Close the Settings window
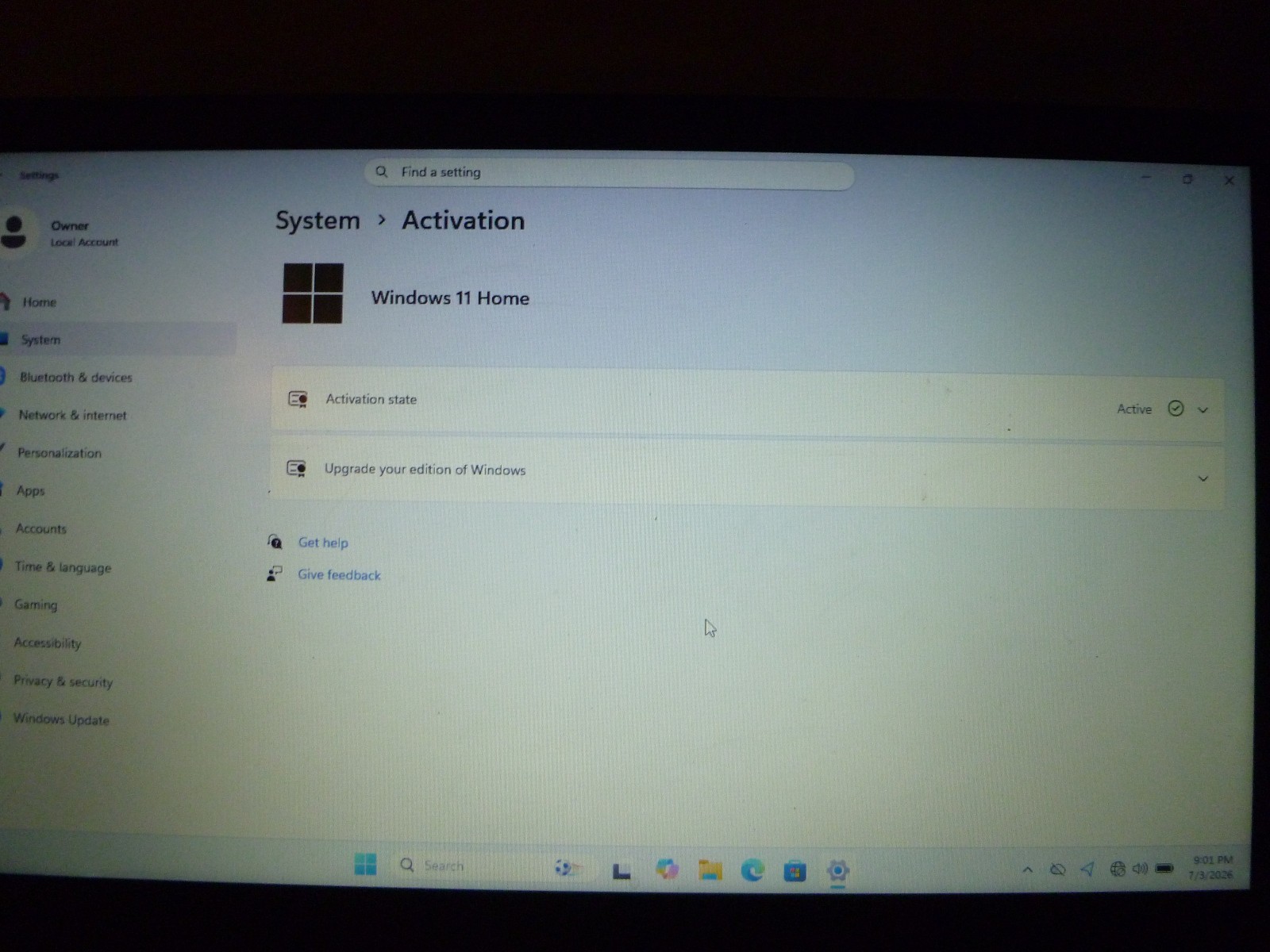 point(1229,181)
